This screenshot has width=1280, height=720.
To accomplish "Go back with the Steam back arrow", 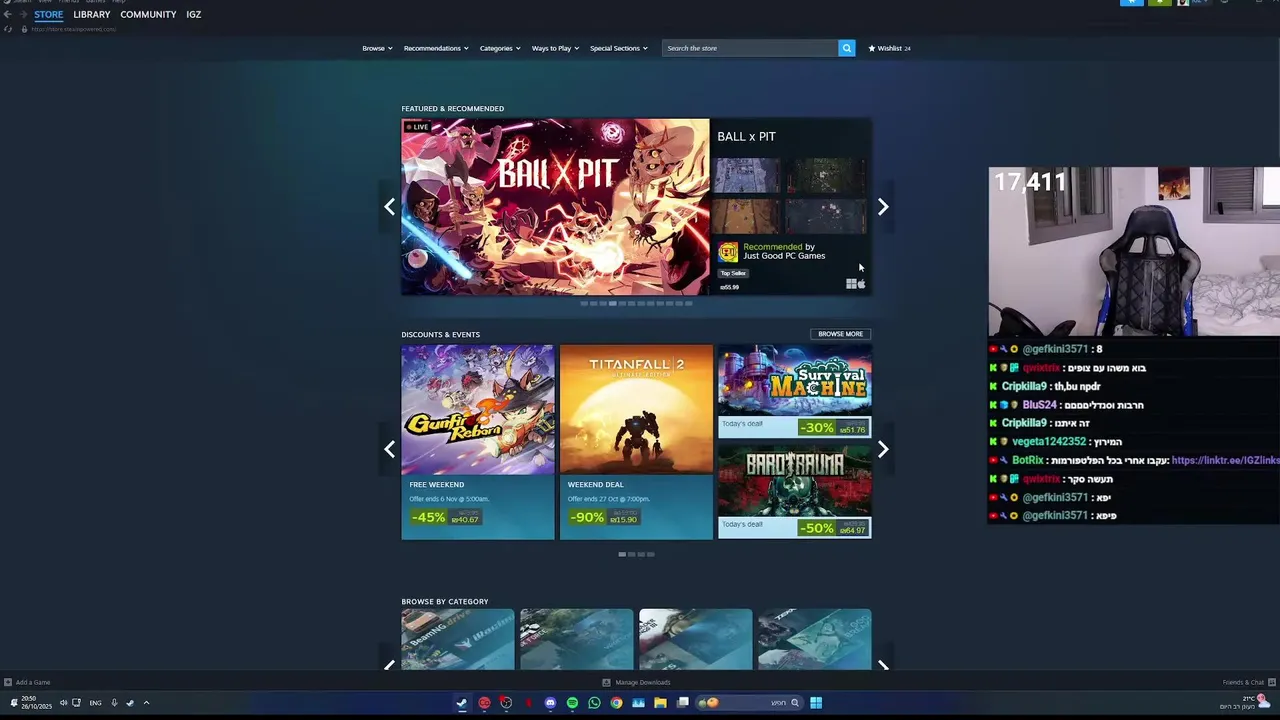I will 7,14.
